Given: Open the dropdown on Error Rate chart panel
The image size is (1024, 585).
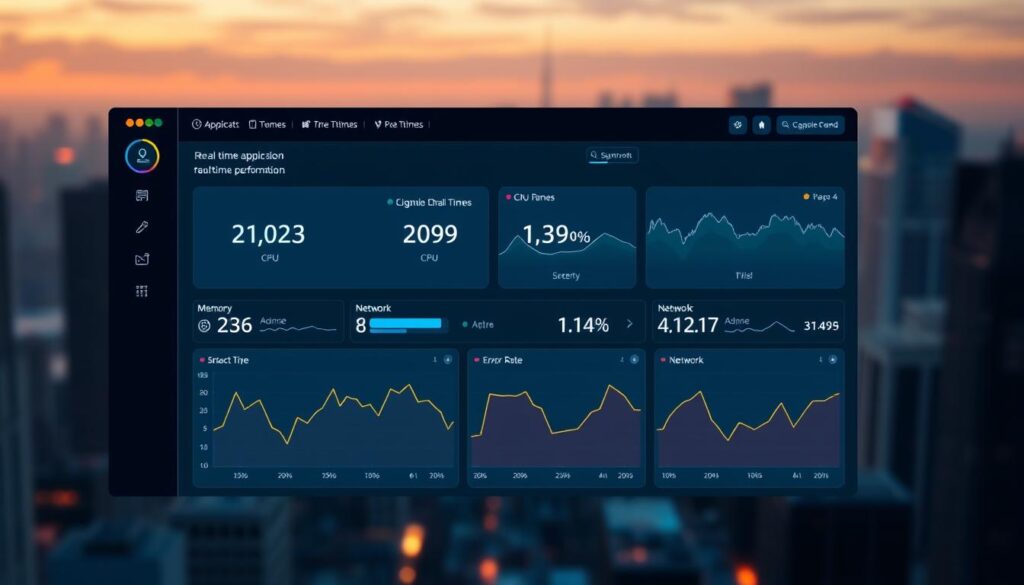Looking at the screenshot, I should pos(632,360).
